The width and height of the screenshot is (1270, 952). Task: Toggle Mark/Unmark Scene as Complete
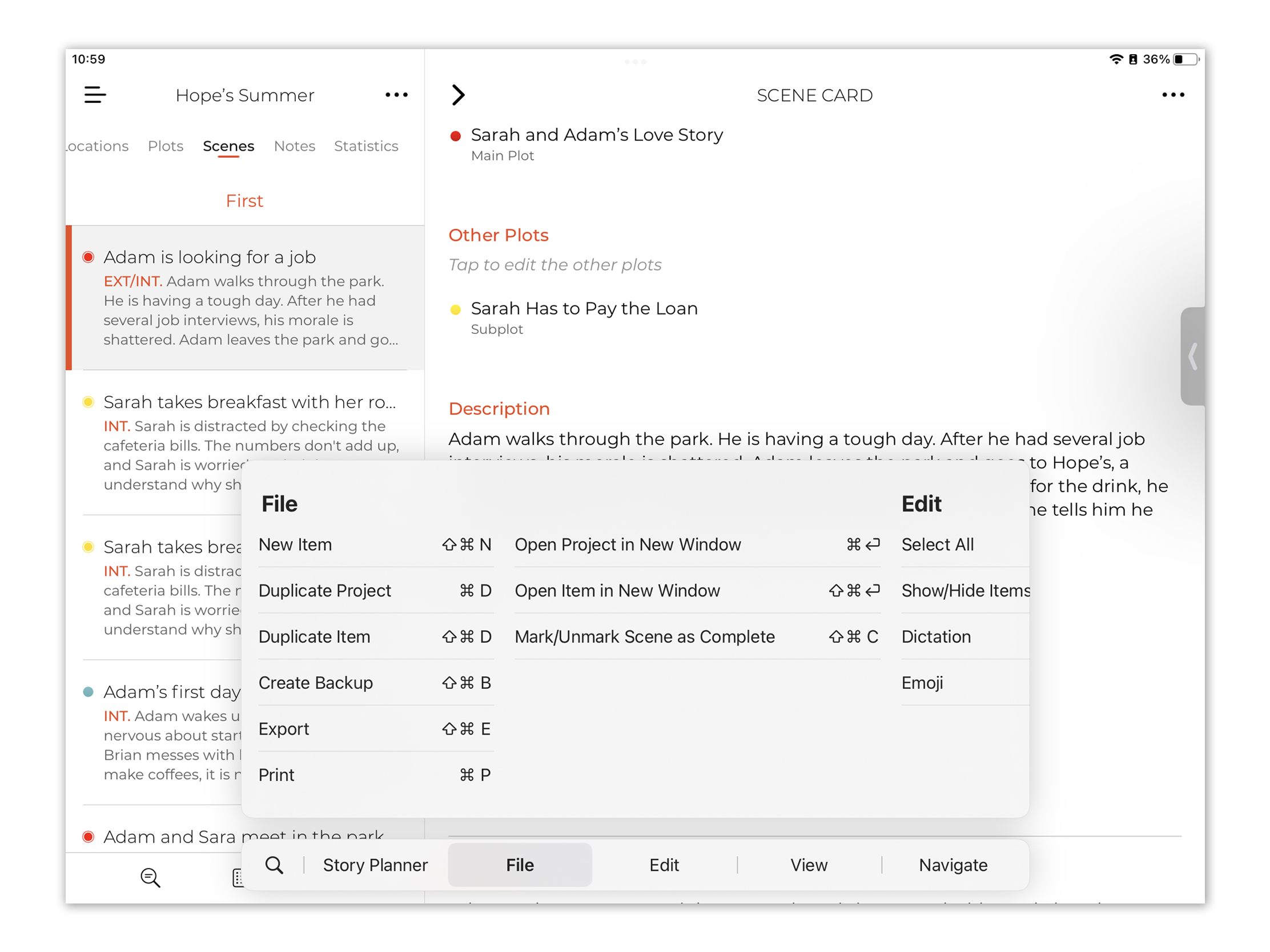(x=697, y=636)
